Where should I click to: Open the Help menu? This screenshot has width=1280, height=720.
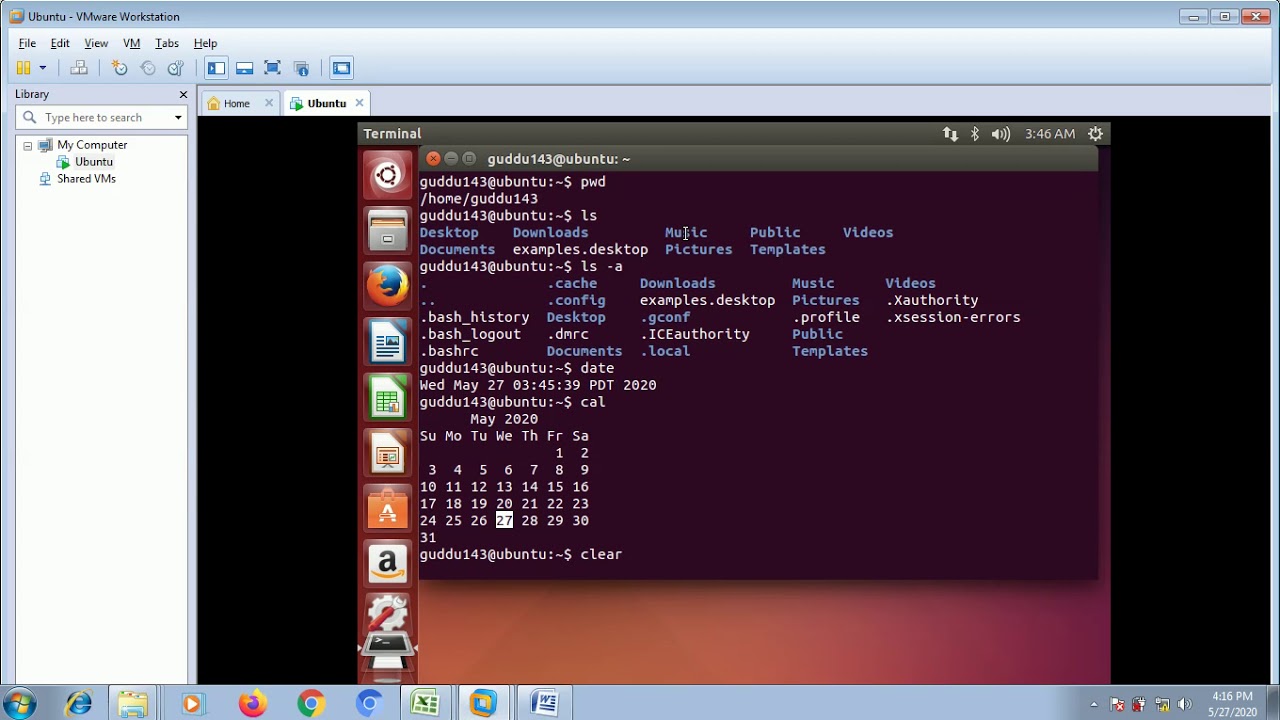[x=205, y=43]
